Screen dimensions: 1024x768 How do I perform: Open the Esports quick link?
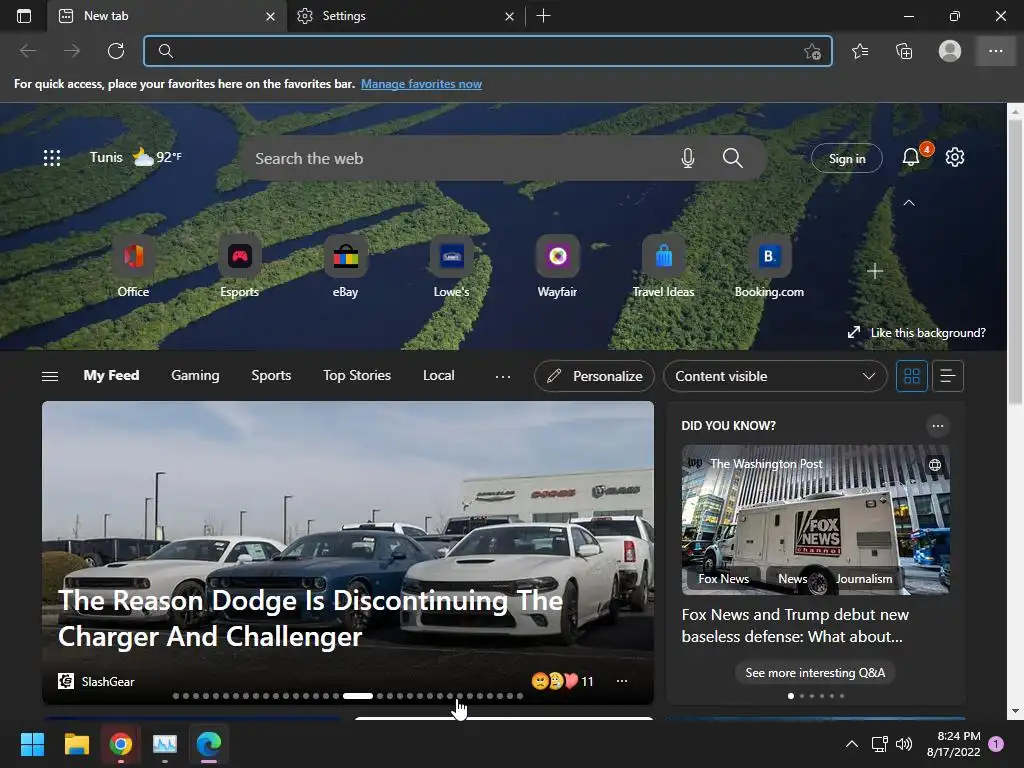tap(240, 266)
